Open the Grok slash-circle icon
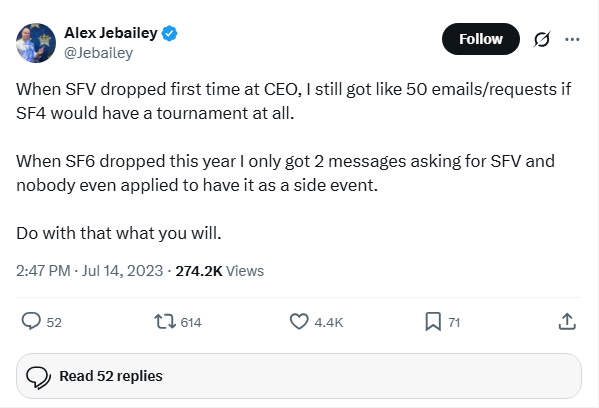Screen dimensions: 599x408 pos(542,39)
